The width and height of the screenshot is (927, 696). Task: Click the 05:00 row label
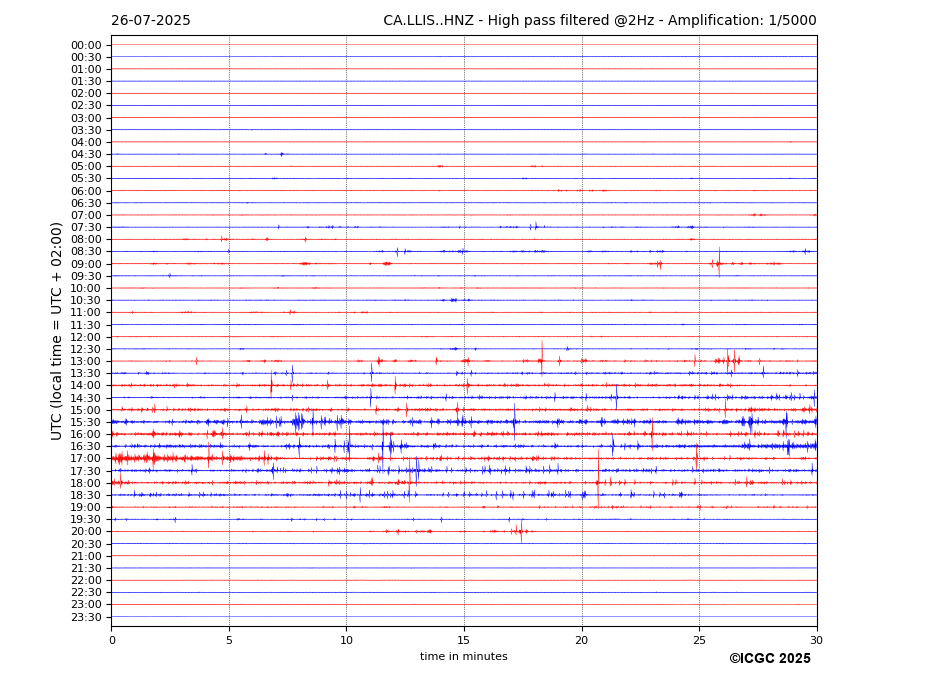(86, 167)
